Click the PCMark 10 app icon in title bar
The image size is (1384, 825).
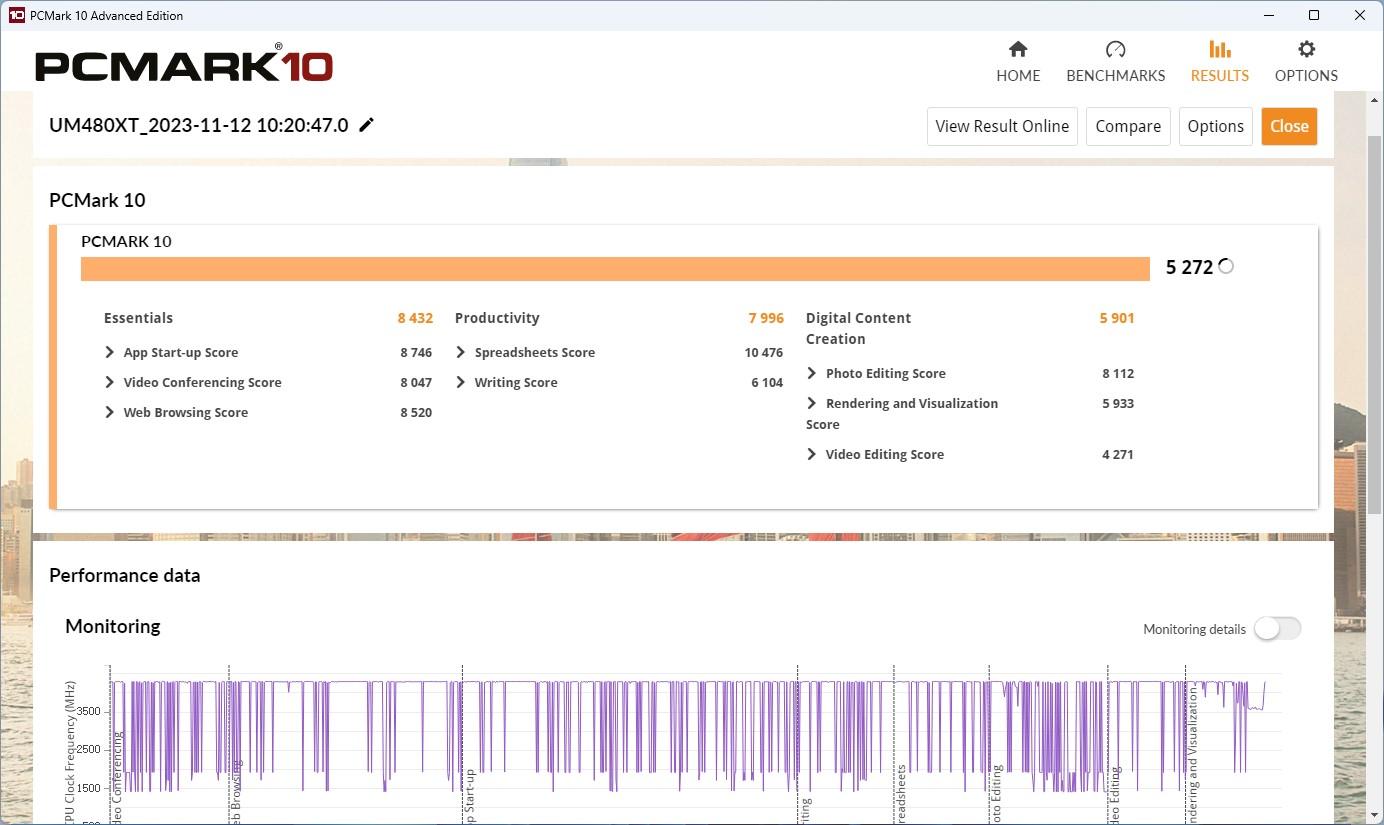[x=16, y=15]
